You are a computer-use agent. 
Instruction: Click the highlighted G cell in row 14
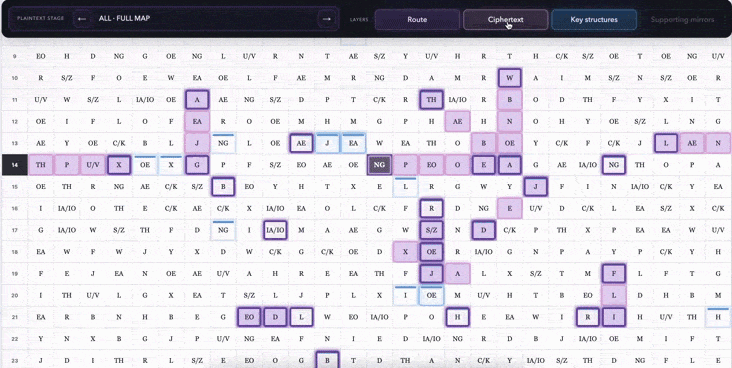pyautogui.click(x=197, y=165)
